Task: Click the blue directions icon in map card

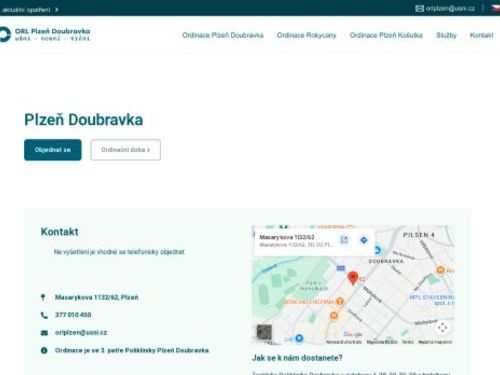Action: pyautogui.click(x=364, y=240)
